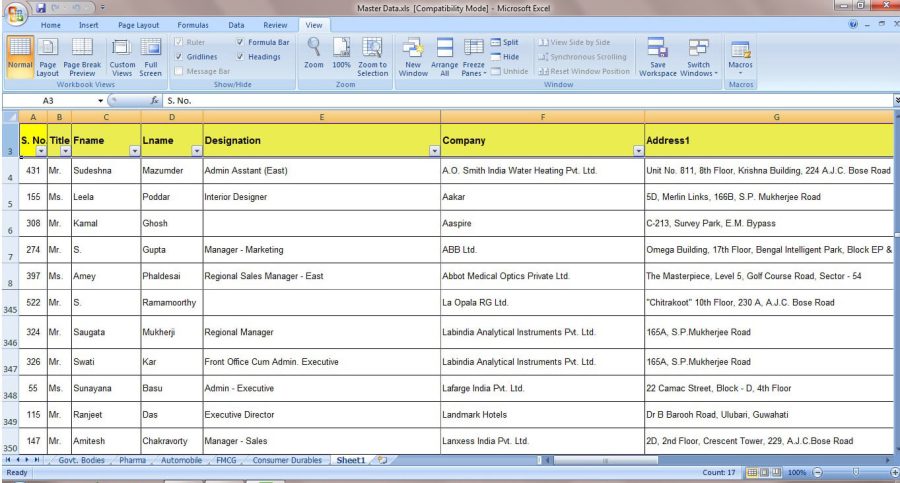The width and height of the screenshot is (900, 483).
Task: Open the Formulas ribbon tab
Action: [x=193, y=25]
